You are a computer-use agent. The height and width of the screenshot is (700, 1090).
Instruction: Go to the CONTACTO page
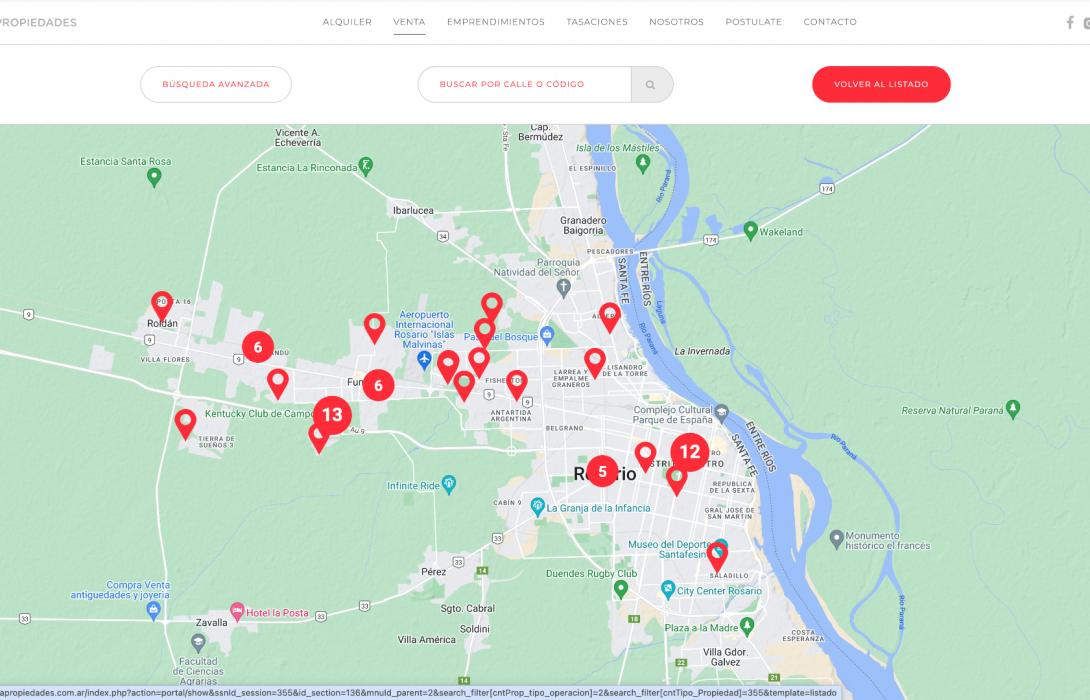pos(830,22)
